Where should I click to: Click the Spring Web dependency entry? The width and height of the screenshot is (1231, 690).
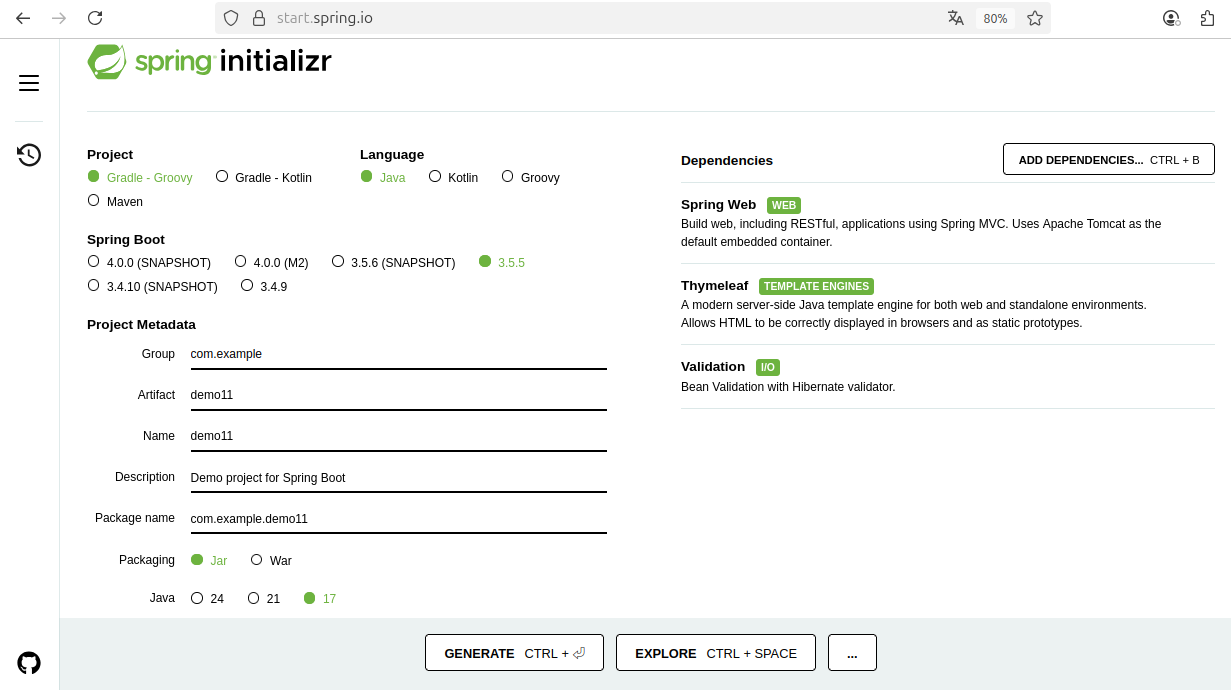click(948, 223)
